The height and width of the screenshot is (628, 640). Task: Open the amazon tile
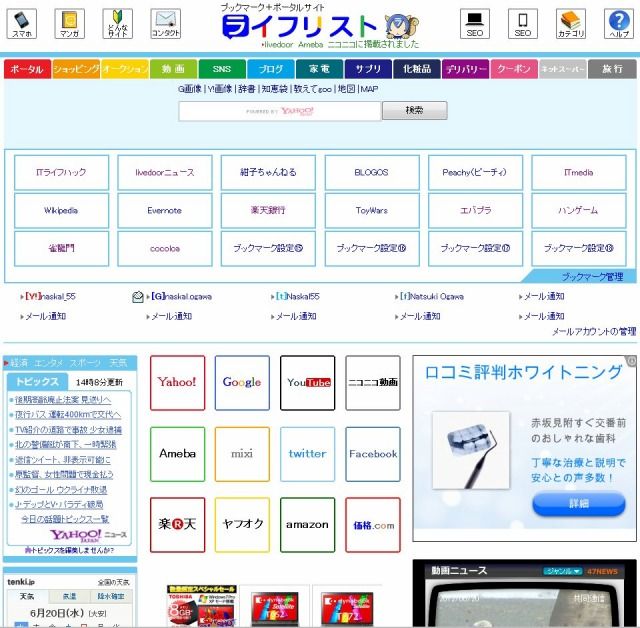[307, 525]
